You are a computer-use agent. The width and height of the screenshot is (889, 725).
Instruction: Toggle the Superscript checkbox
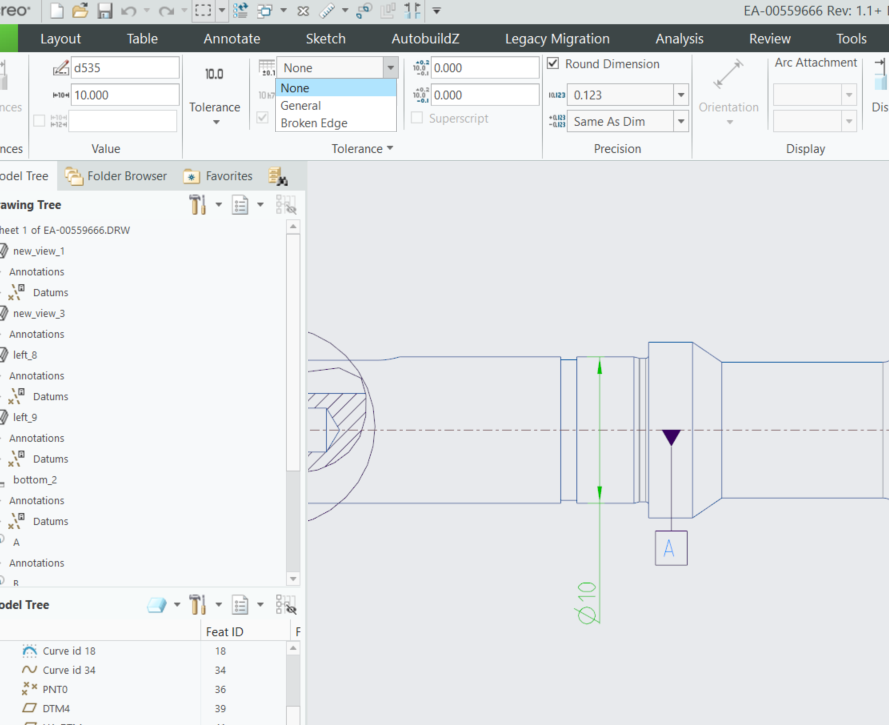coord(417,118)
